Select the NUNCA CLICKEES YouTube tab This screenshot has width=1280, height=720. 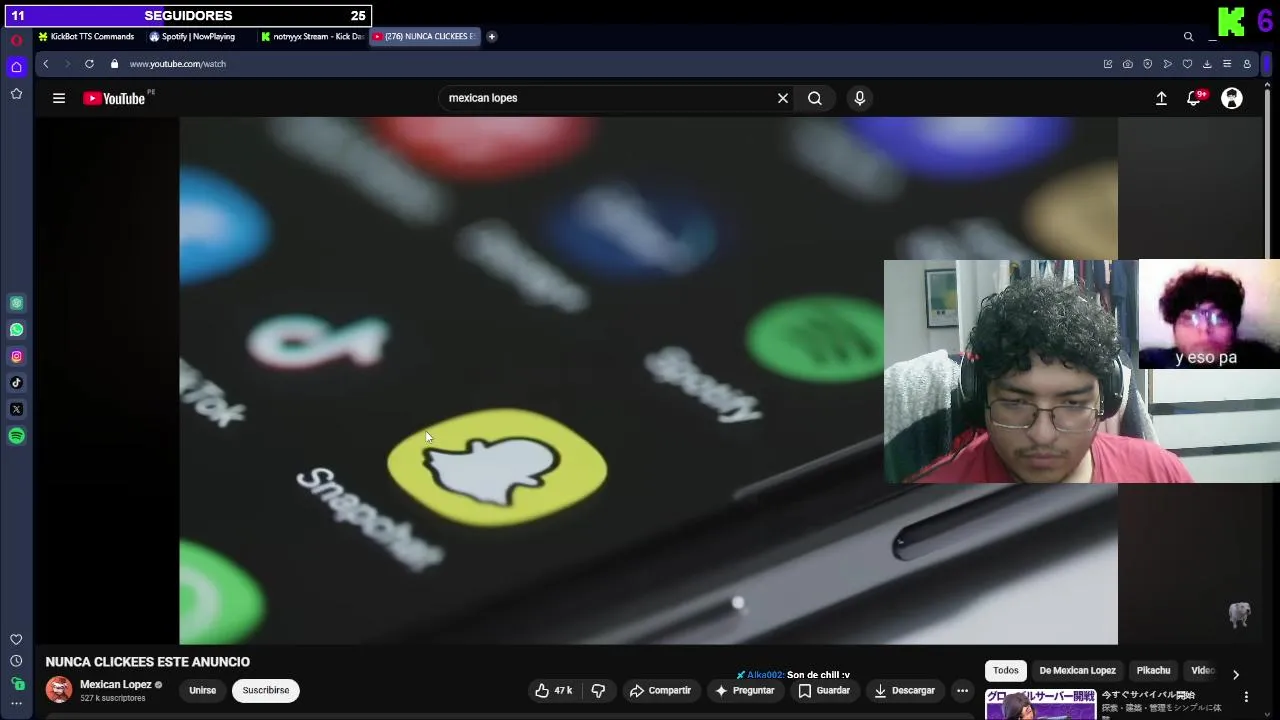coord(425,37)
